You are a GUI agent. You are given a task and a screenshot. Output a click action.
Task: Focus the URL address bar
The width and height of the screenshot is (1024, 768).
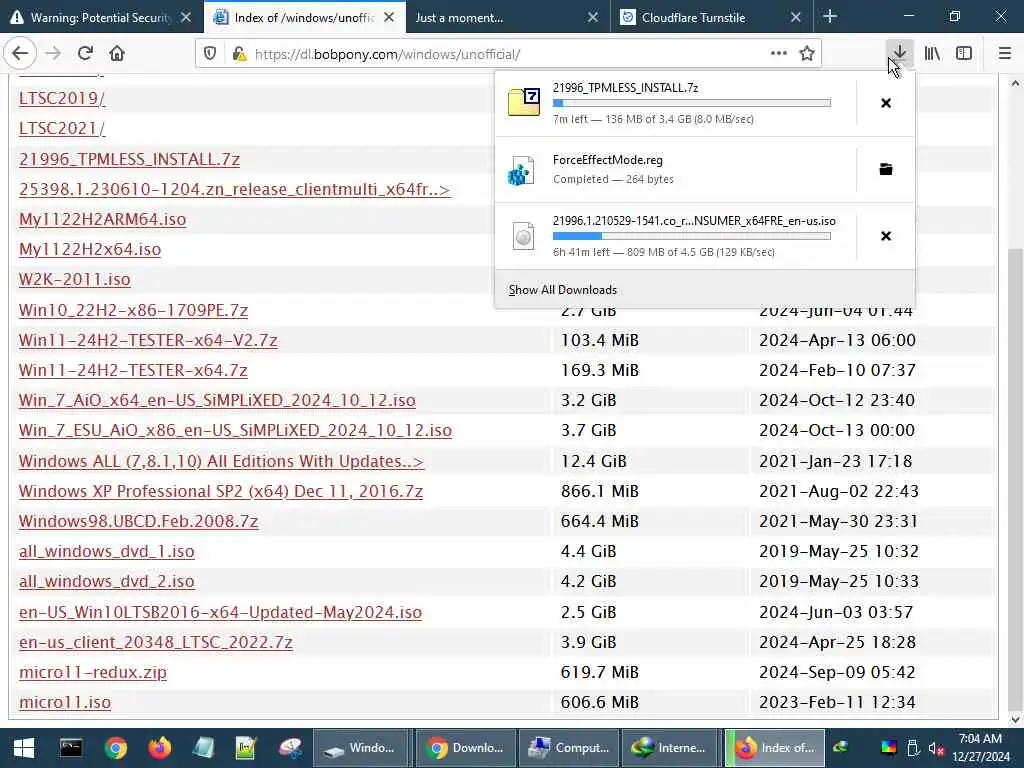pos(509,54)
